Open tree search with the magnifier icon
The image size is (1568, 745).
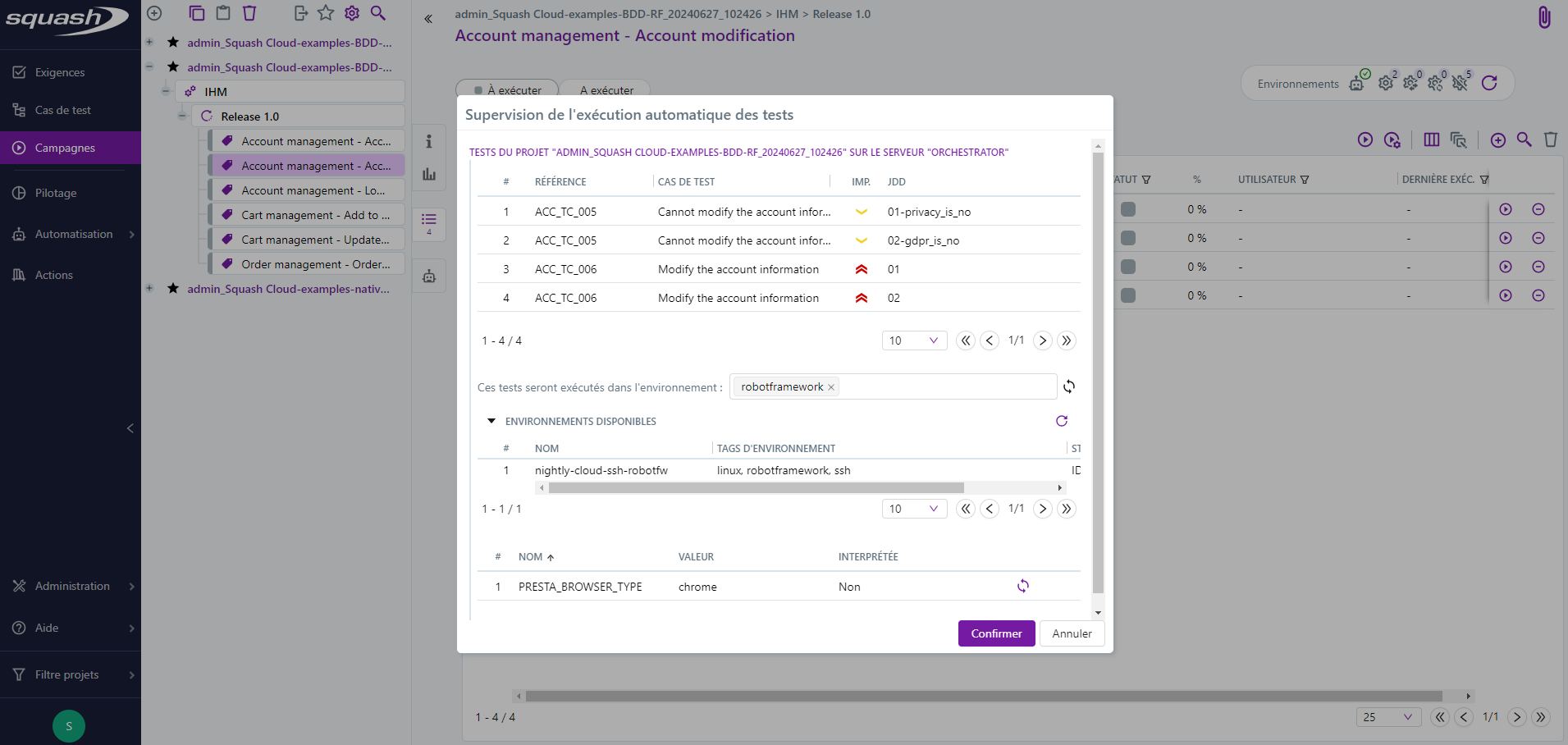click(378, 13)
